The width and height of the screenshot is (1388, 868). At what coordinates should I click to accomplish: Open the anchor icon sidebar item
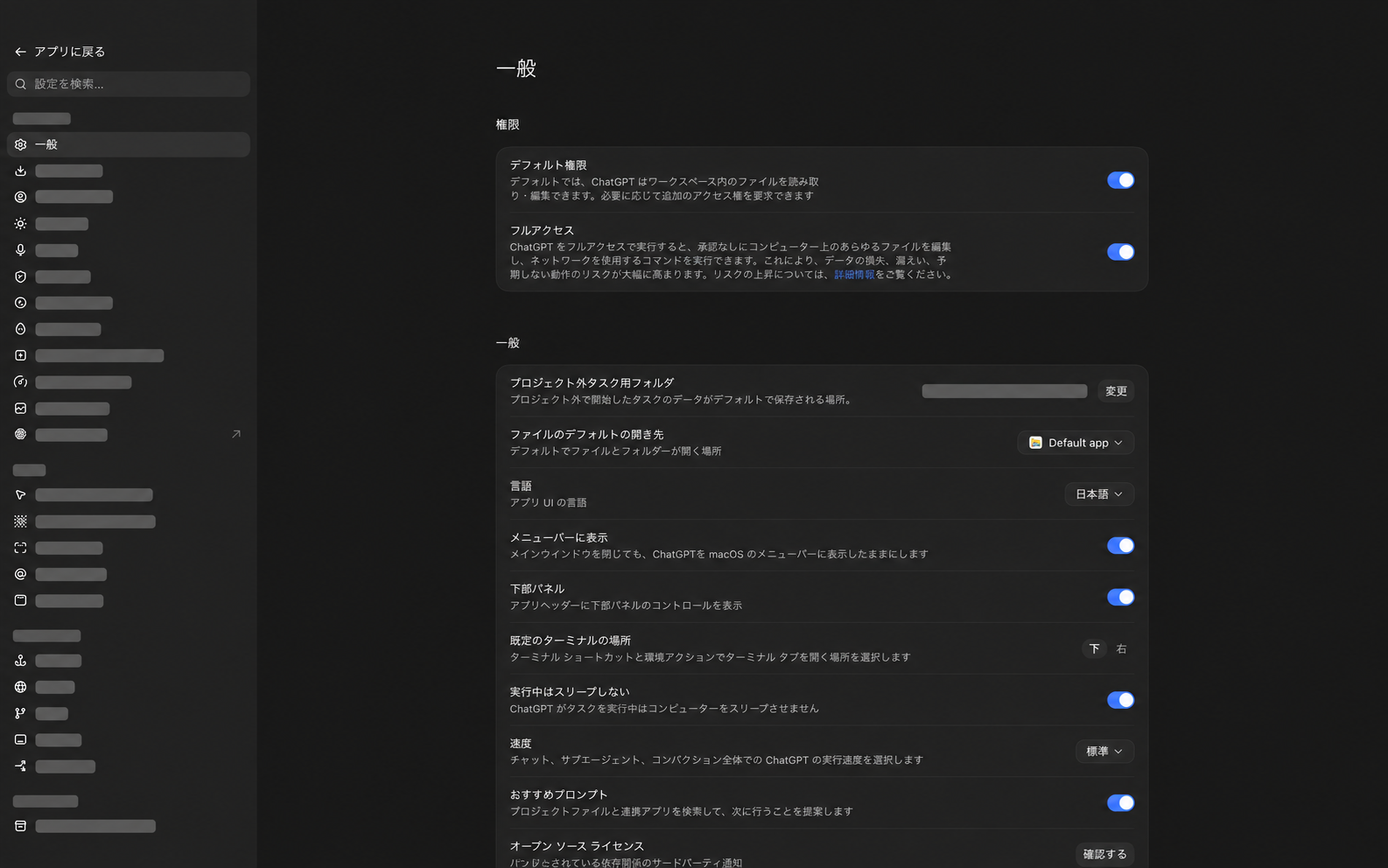click(x=20, y=661)
